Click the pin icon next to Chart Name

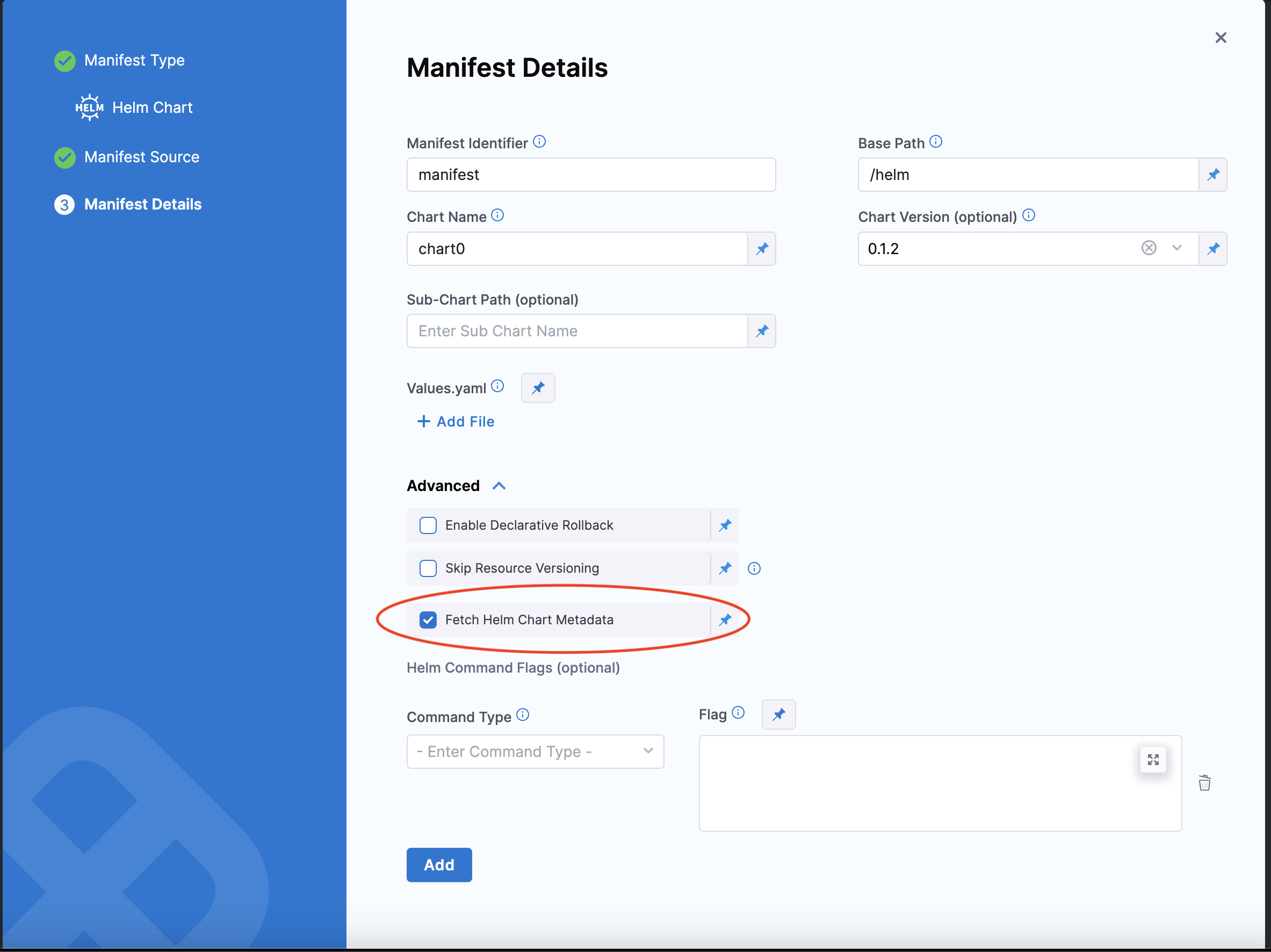coord(761,249)
